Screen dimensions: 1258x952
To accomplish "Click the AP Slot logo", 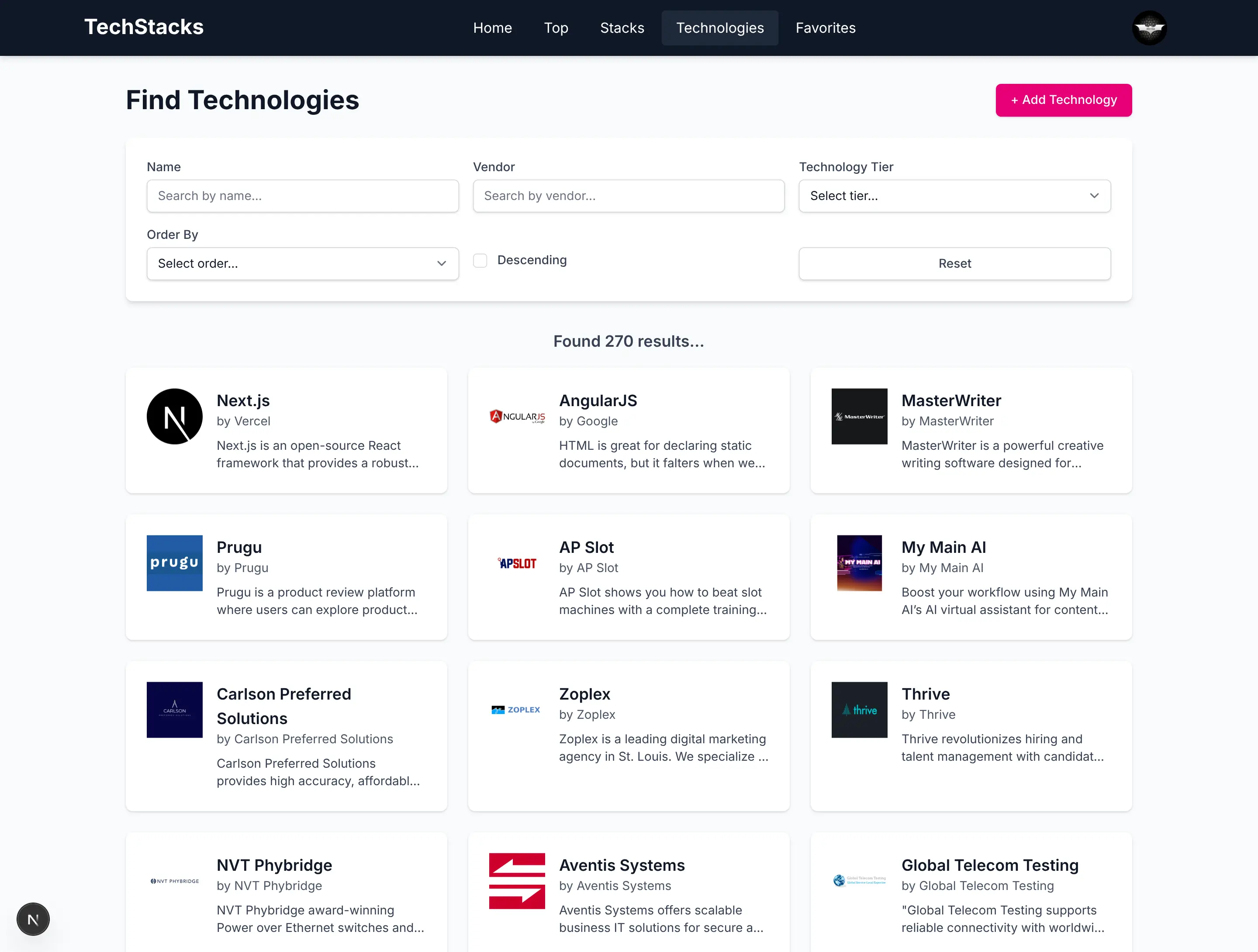I will pos(517,563).
